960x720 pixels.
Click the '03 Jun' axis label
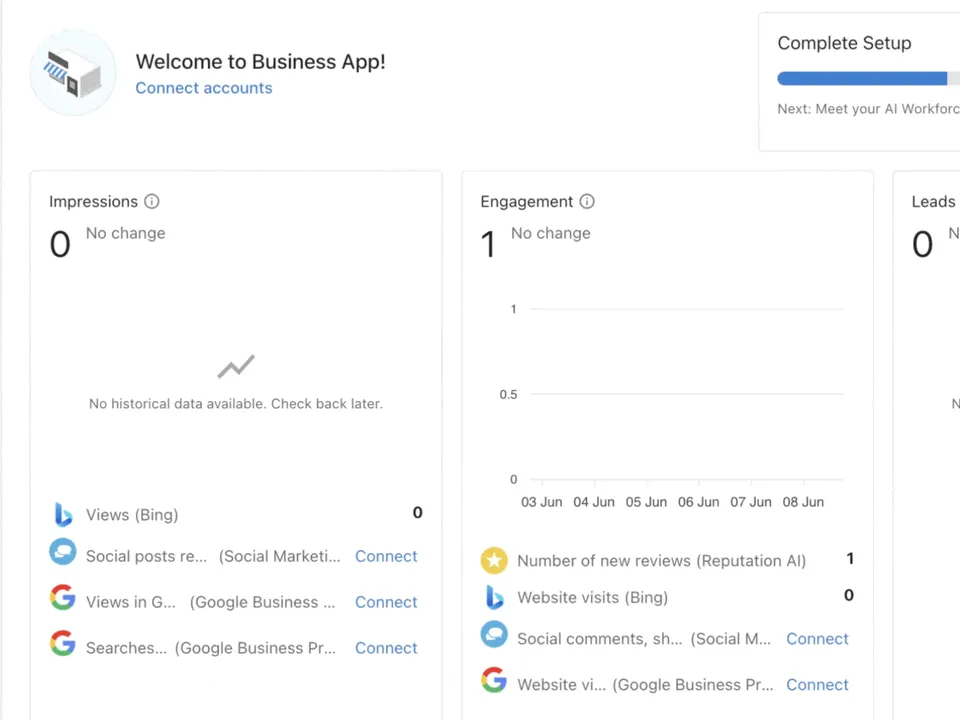541,502
